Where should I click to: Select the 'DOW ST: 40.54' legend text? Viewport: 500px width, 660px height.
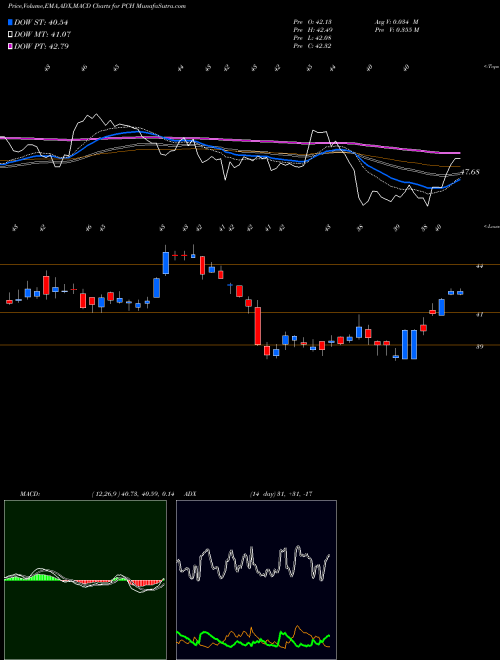point(41,22)
